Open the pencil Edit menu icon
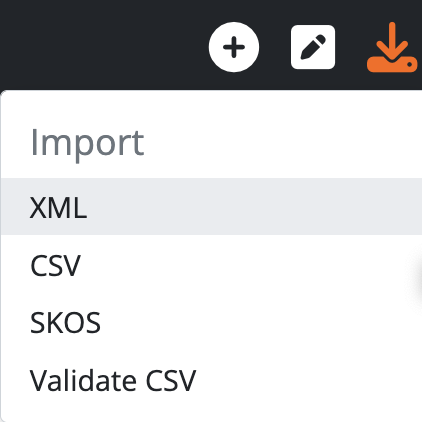Screen dimensions: 422x422 pos(313,47)
